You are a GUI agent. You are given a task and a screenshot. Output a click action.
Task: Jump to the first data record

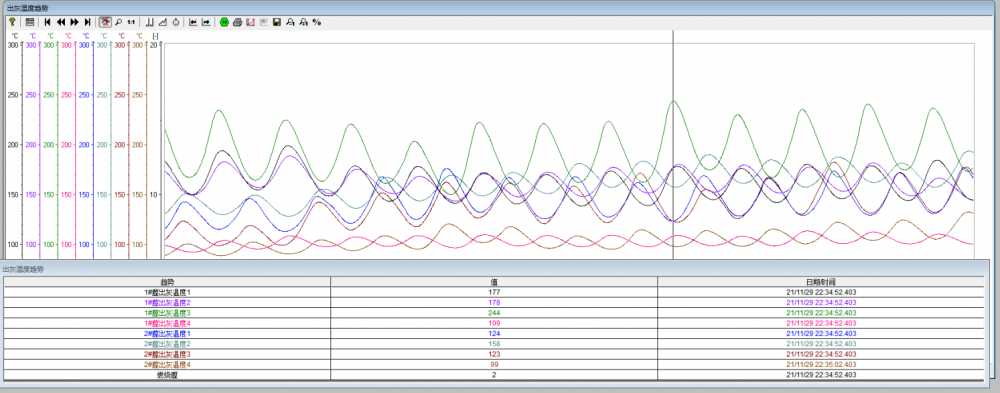(48, 22)
